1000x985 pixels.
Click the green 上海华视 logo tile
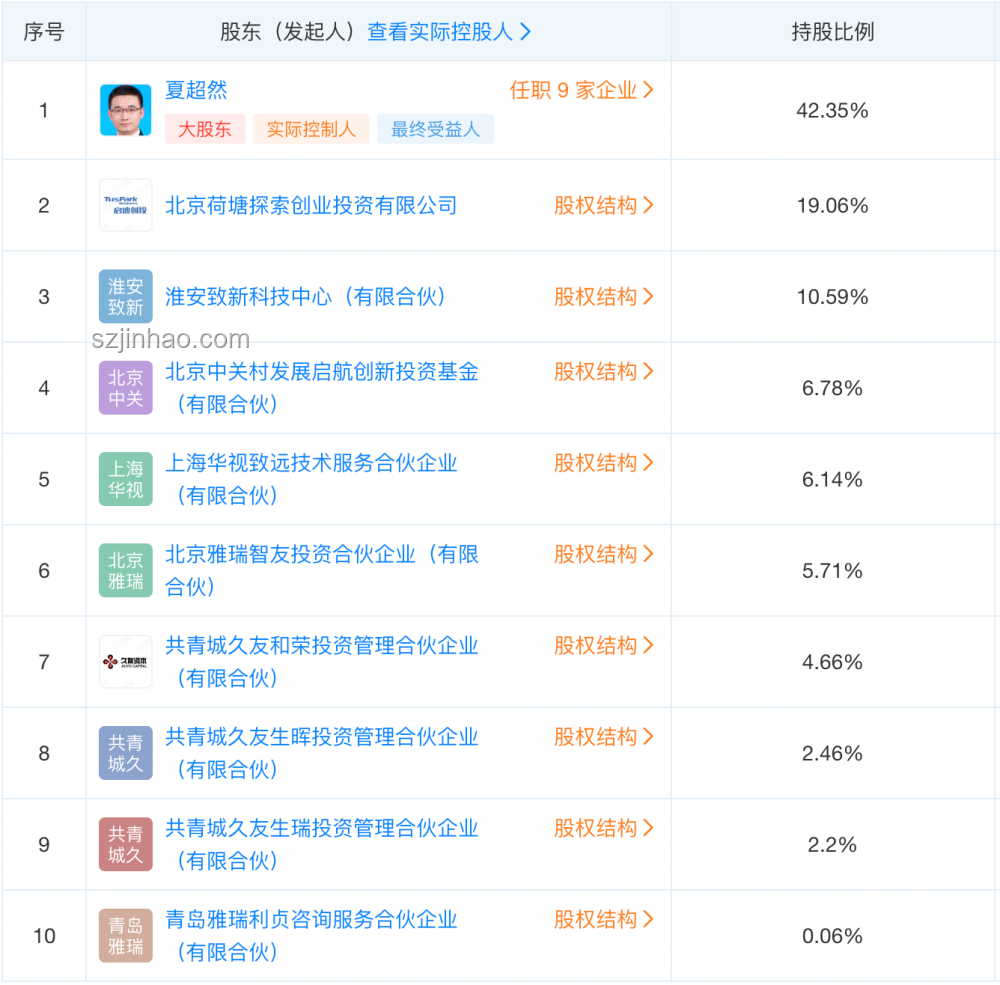(126, 479)
